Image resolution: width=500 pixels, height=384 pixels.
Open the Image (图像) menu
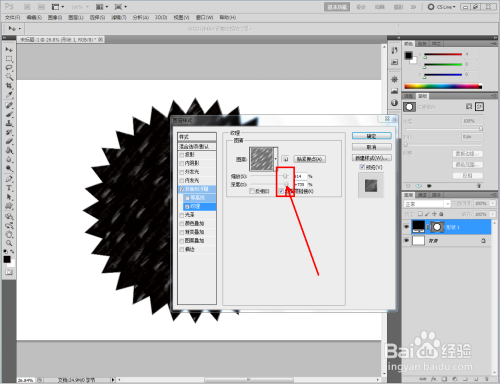(55, 17)
